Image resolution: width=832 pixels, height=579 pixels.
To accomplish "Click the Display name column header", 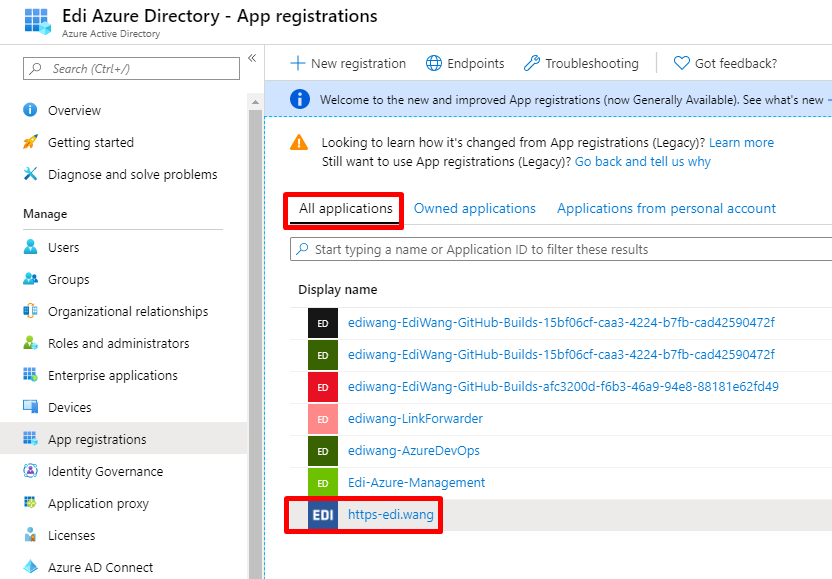I will pyautogui.click(x=337, y=290).
